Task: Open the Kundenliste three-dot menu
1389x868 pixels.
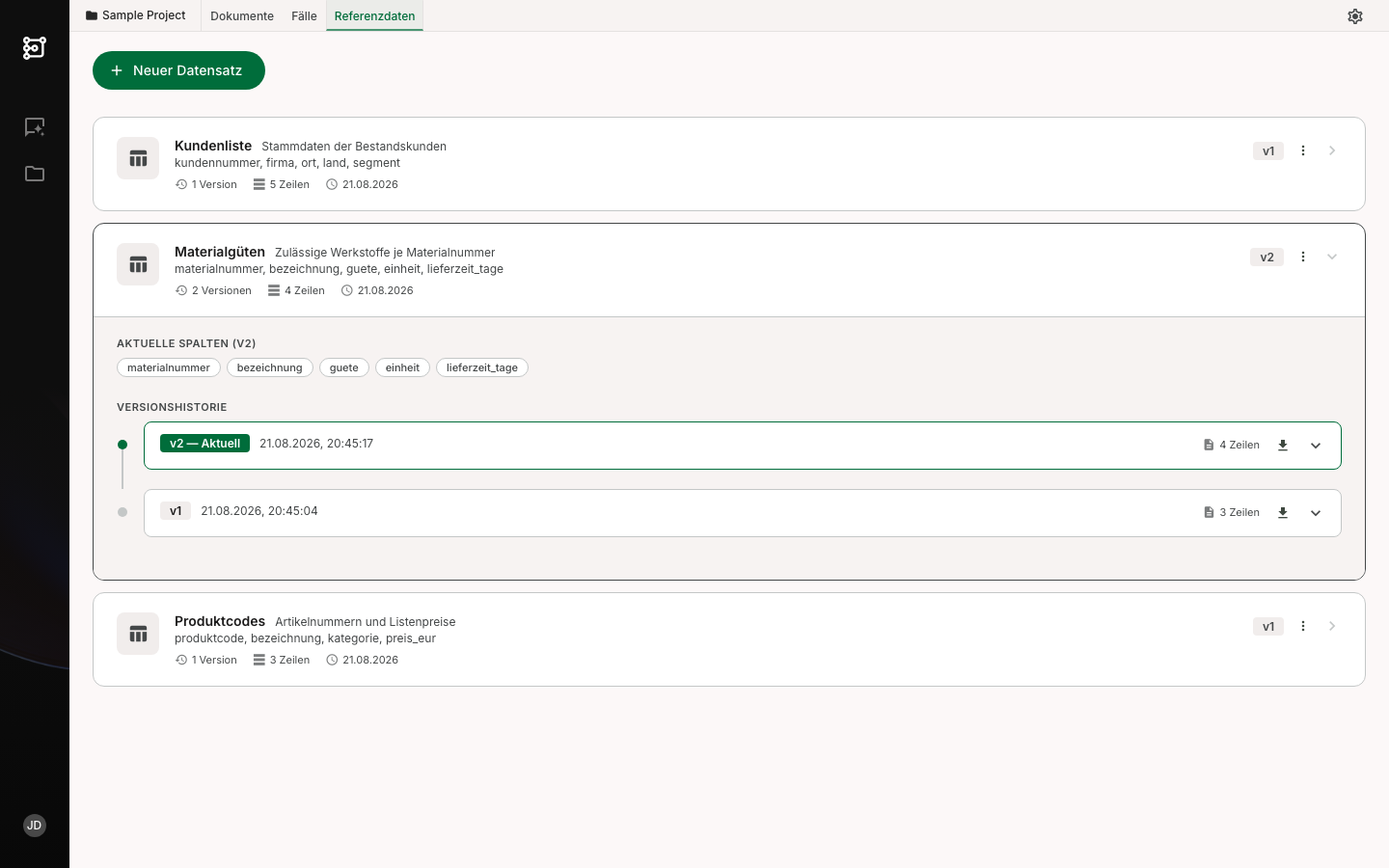Action: (1303, 150)
